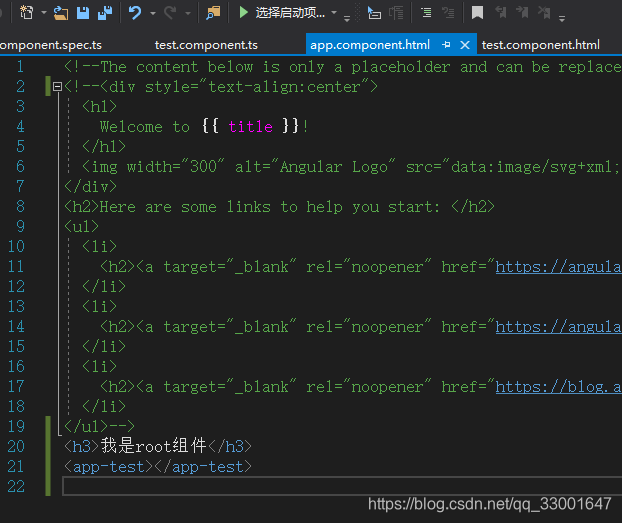
Task: Click the New File icon
Action: pyautogui.click(x=27, y=13)
